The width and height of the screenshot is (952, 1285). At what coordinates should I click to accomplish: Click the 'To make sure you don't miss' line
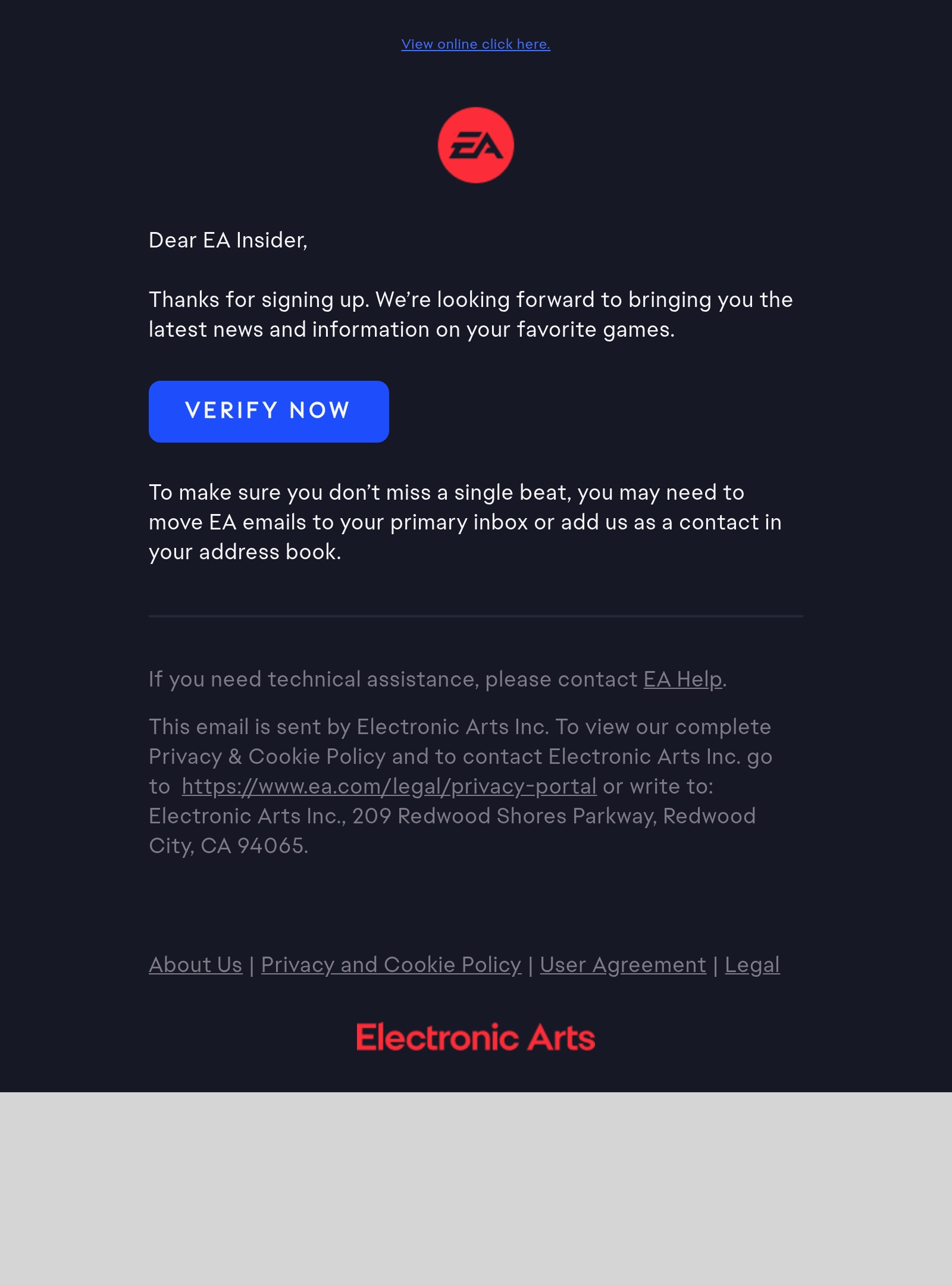[x=446, y=493]
